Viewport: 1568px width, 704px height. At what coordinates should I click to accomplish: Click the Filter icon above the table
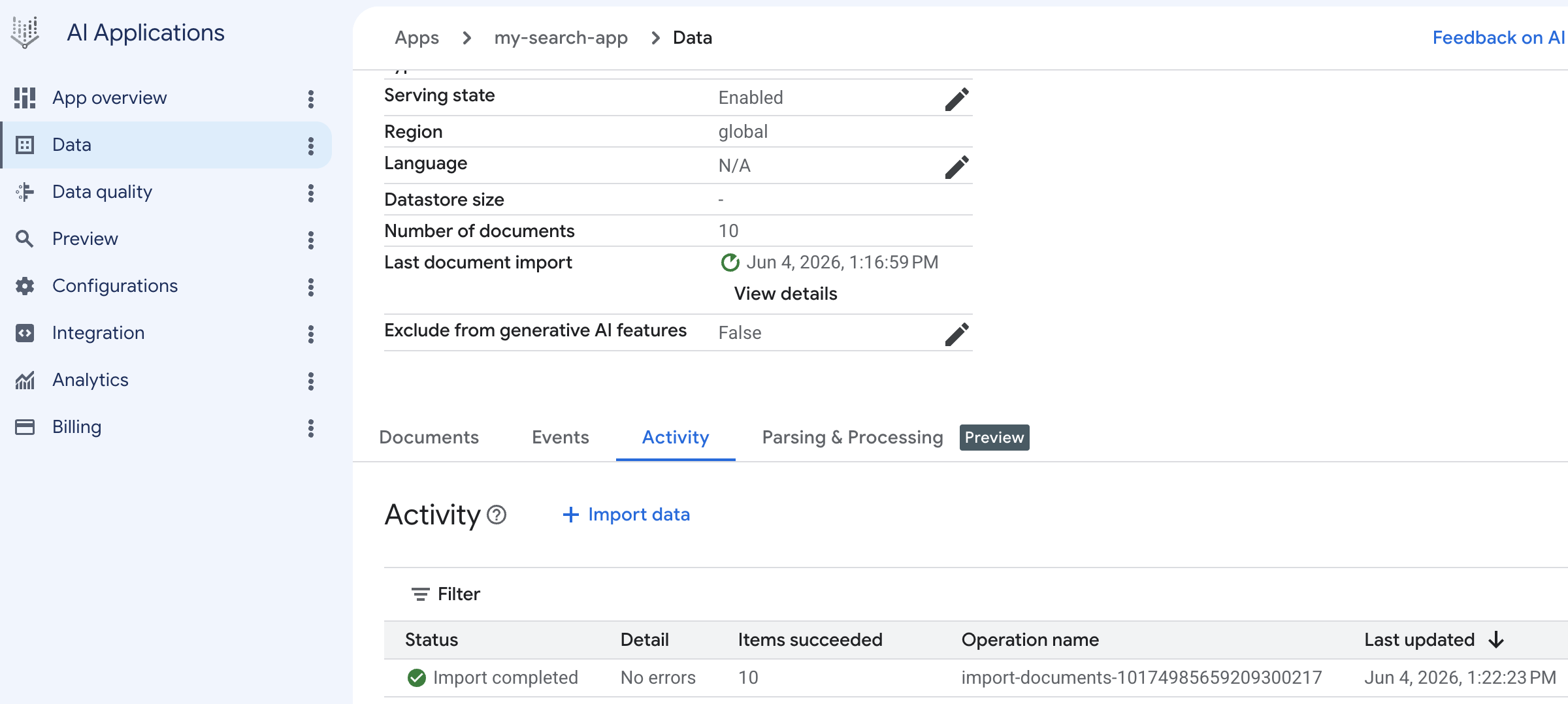420,594
